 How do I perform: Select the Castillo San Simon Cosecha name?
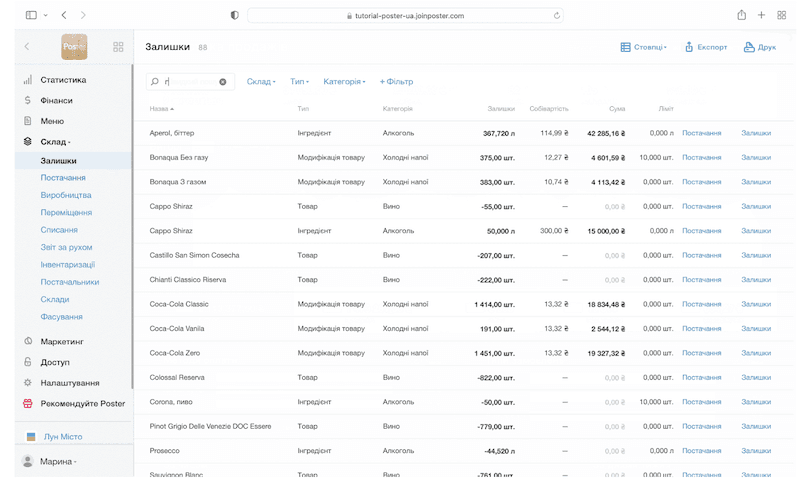tap(194, 255)
